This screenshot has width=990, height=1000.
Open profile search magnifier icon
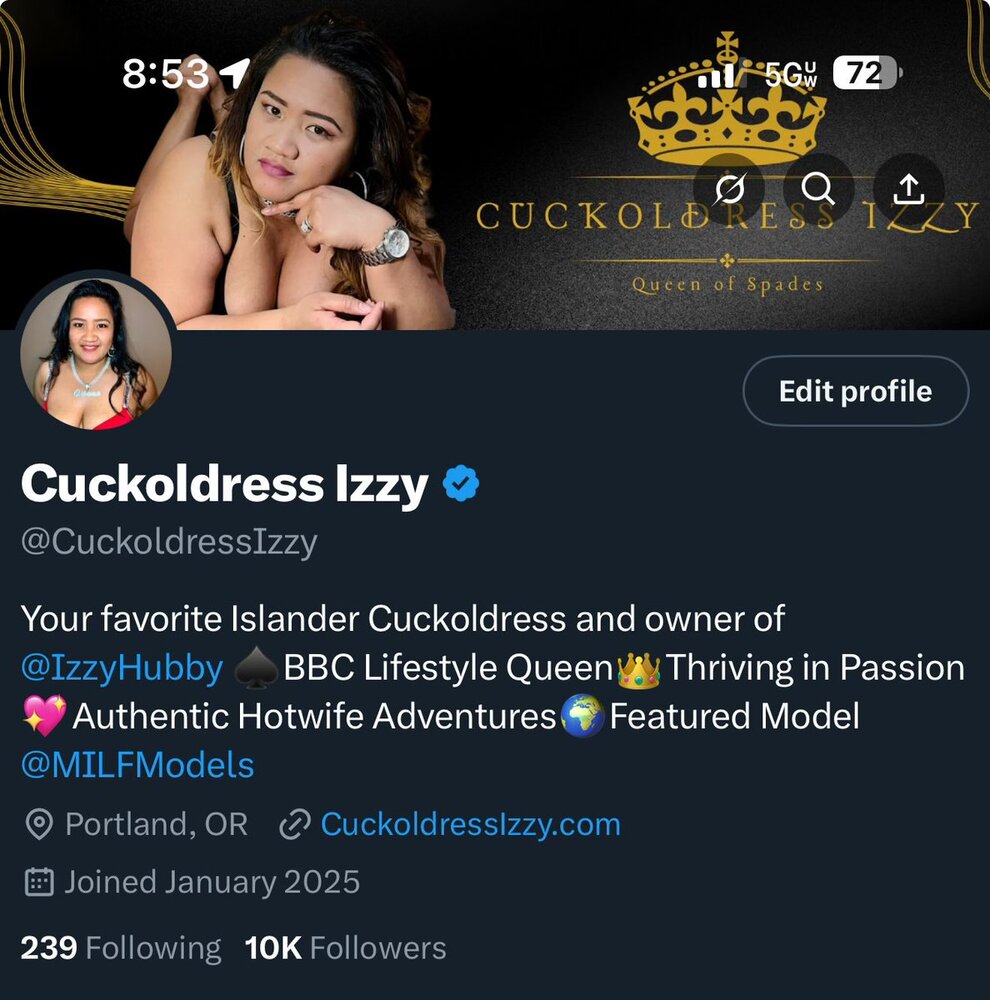tap(818, 189)
